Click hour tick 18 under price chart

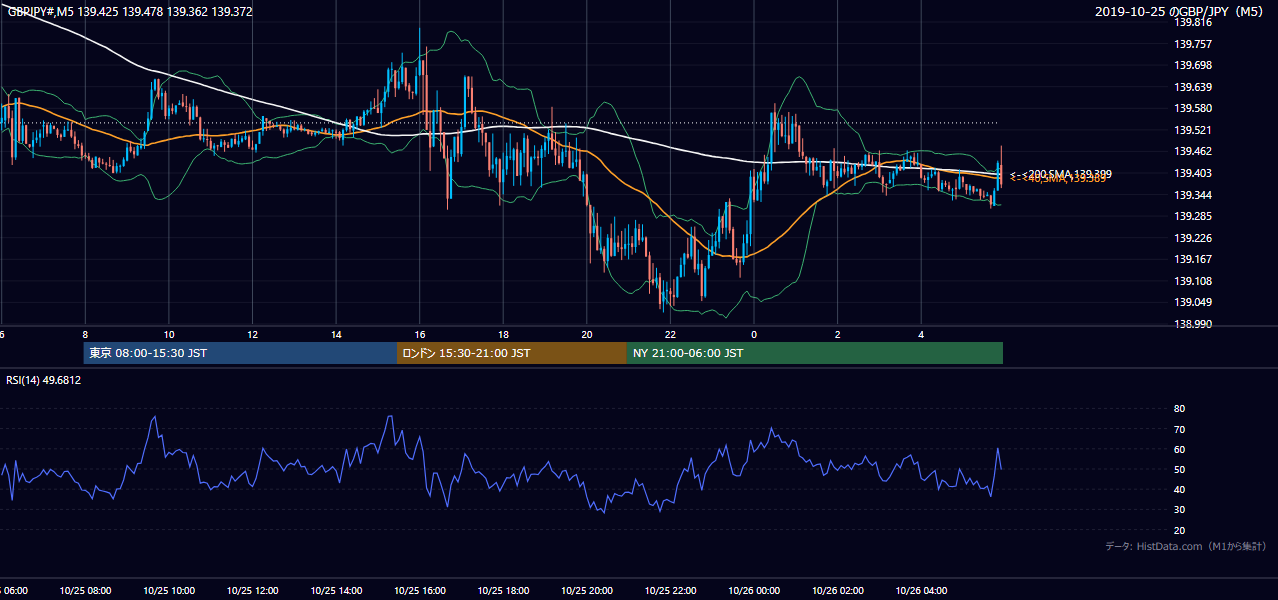[x=504, y=334]
